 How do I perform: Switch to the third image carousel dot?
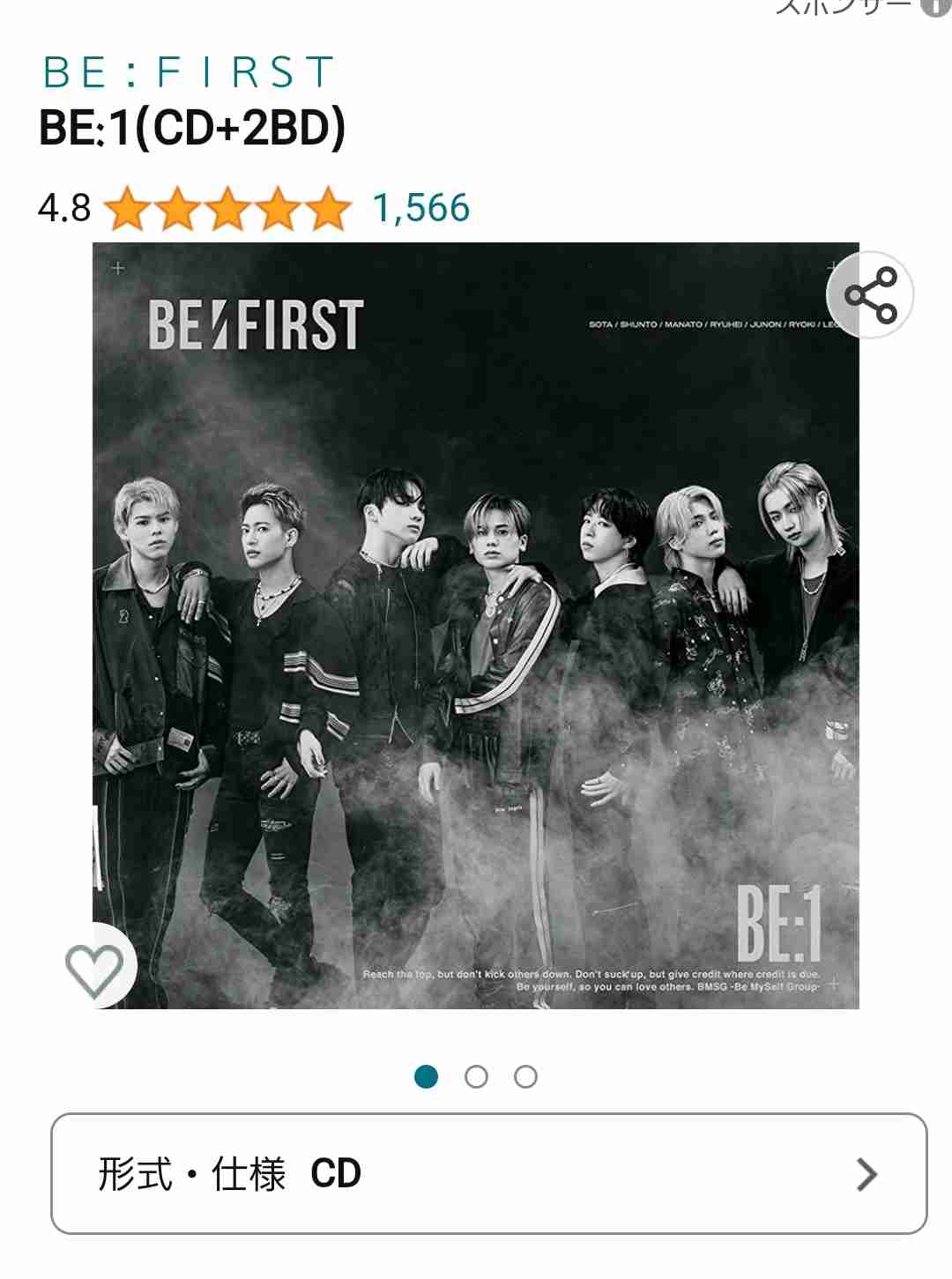525,1076
